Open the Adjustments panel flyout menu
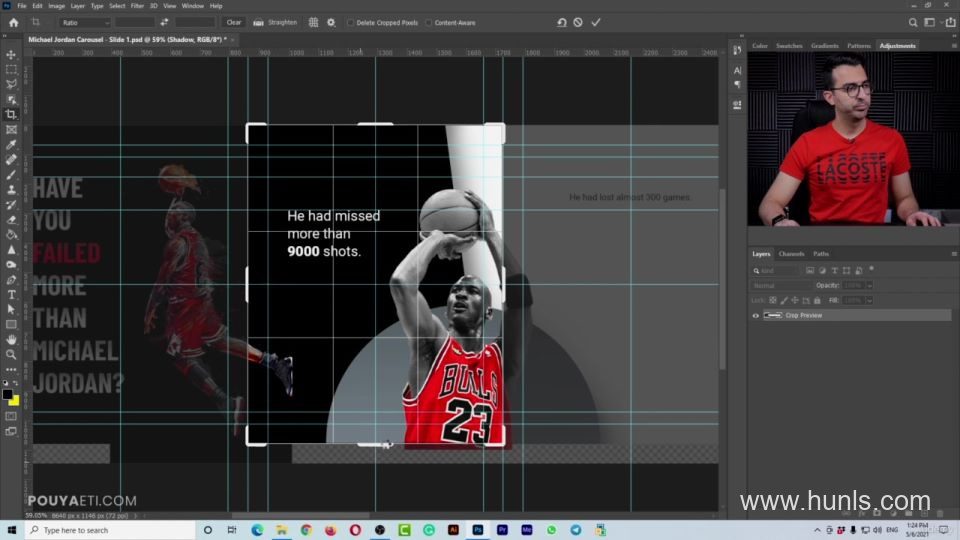 [x=954, y=46]
